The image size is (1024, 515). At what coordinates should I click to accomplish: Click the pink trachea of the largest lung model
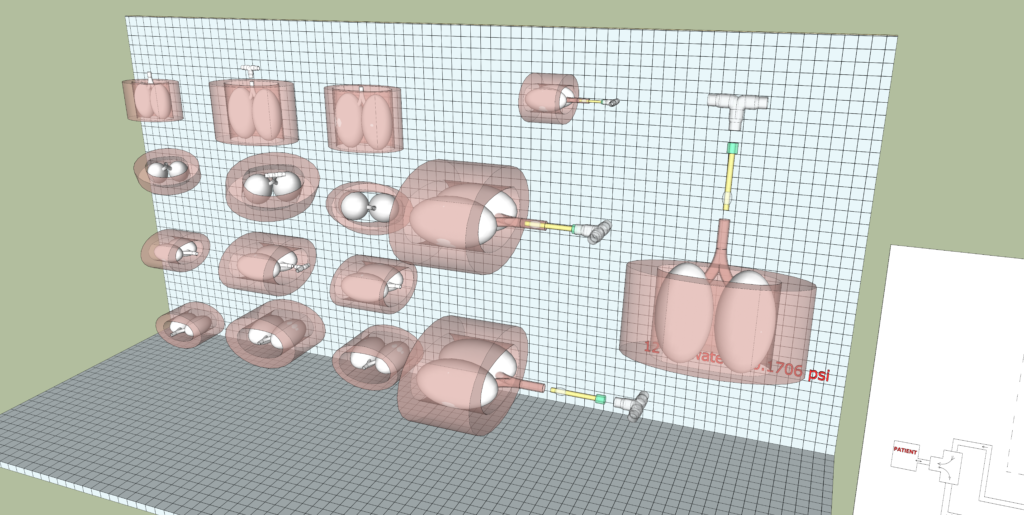point(722,246)
